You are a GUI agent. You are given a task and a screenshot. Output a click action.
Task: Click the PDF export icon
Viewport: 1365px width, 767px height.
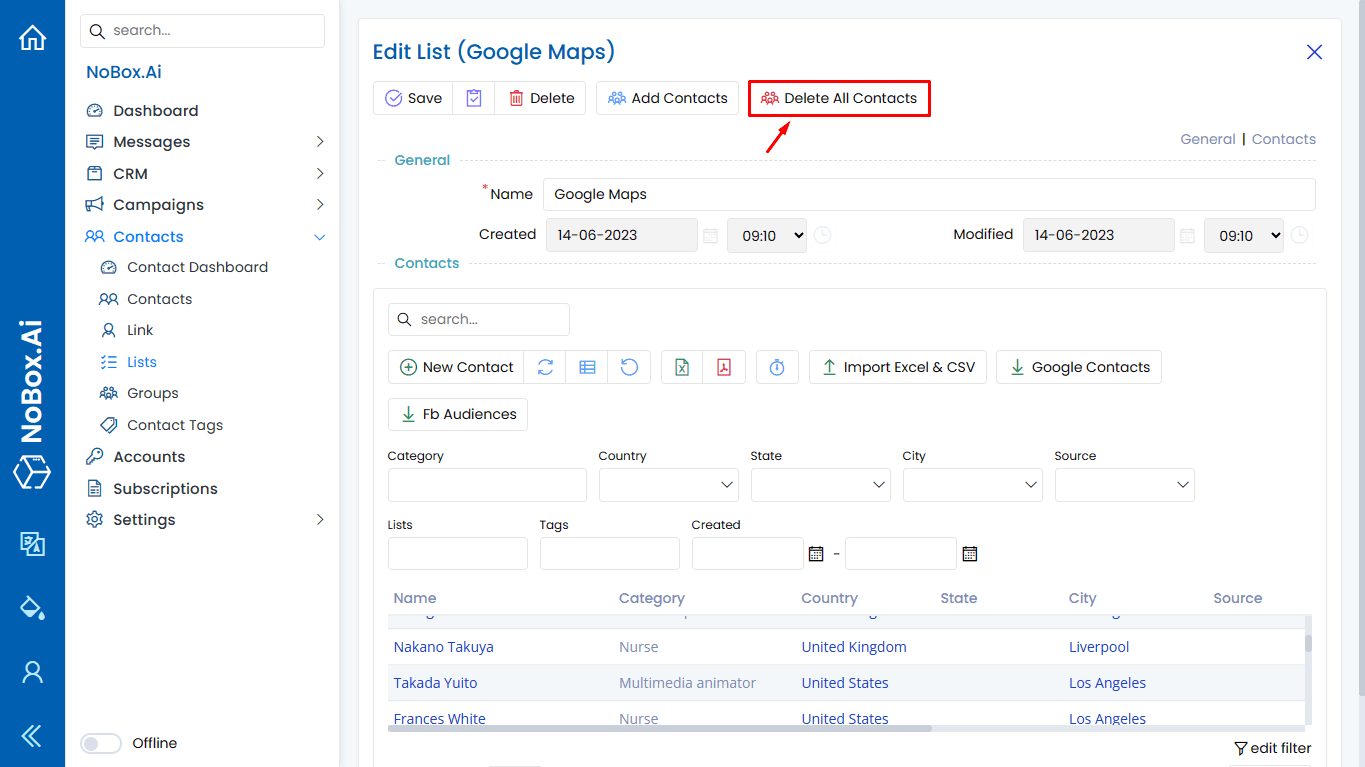[723, 367]
